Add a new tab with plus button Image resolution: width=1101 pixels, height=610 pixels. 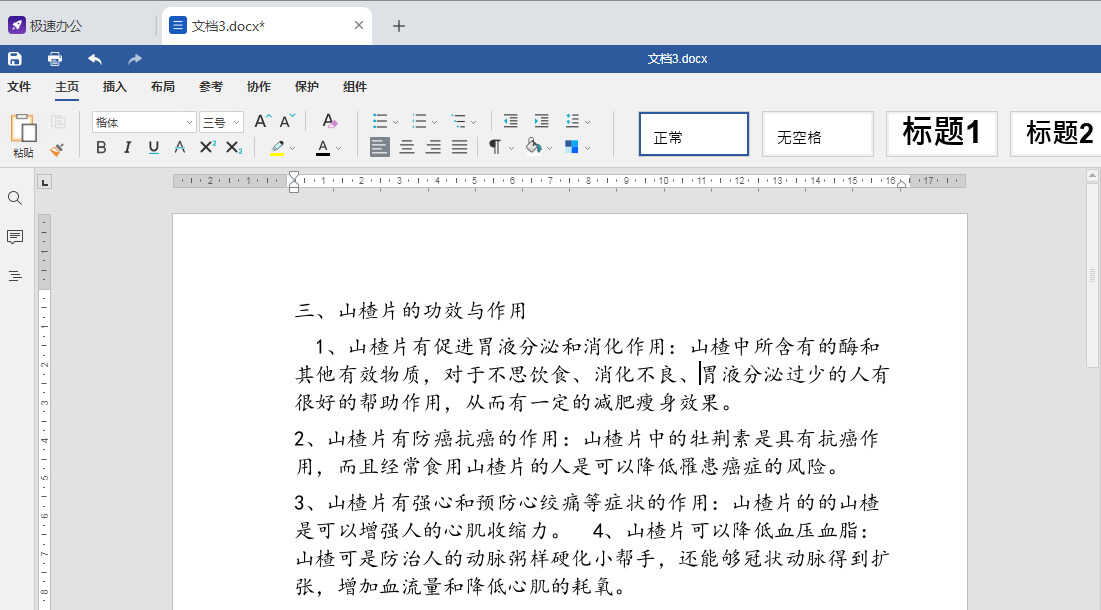pyautogui.click(x=399, y=26)
